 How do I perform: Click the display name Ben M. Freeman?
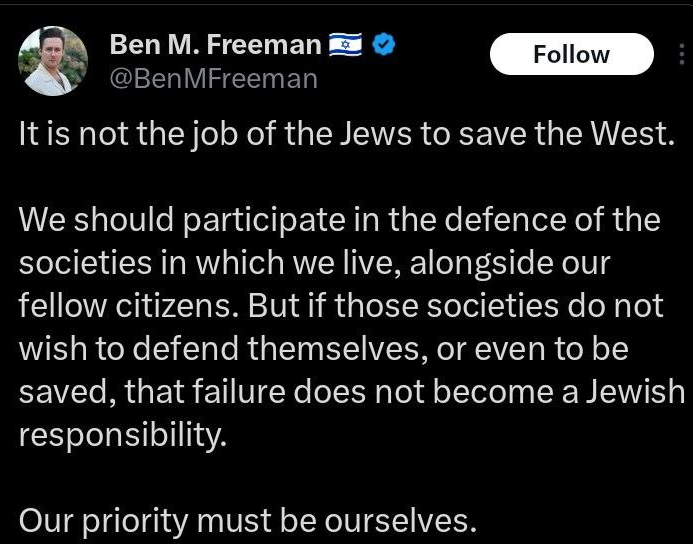point(214,46)
